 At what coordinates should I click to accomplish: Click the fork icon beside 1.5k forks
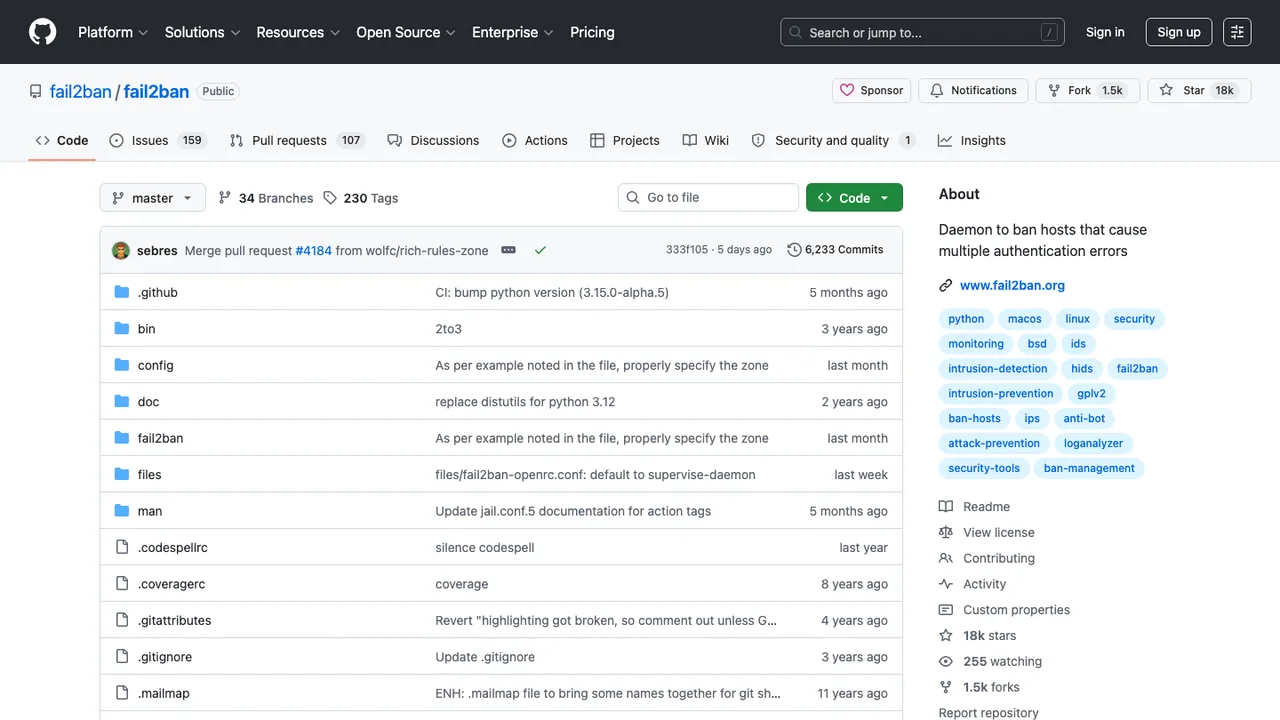point(946,688)
